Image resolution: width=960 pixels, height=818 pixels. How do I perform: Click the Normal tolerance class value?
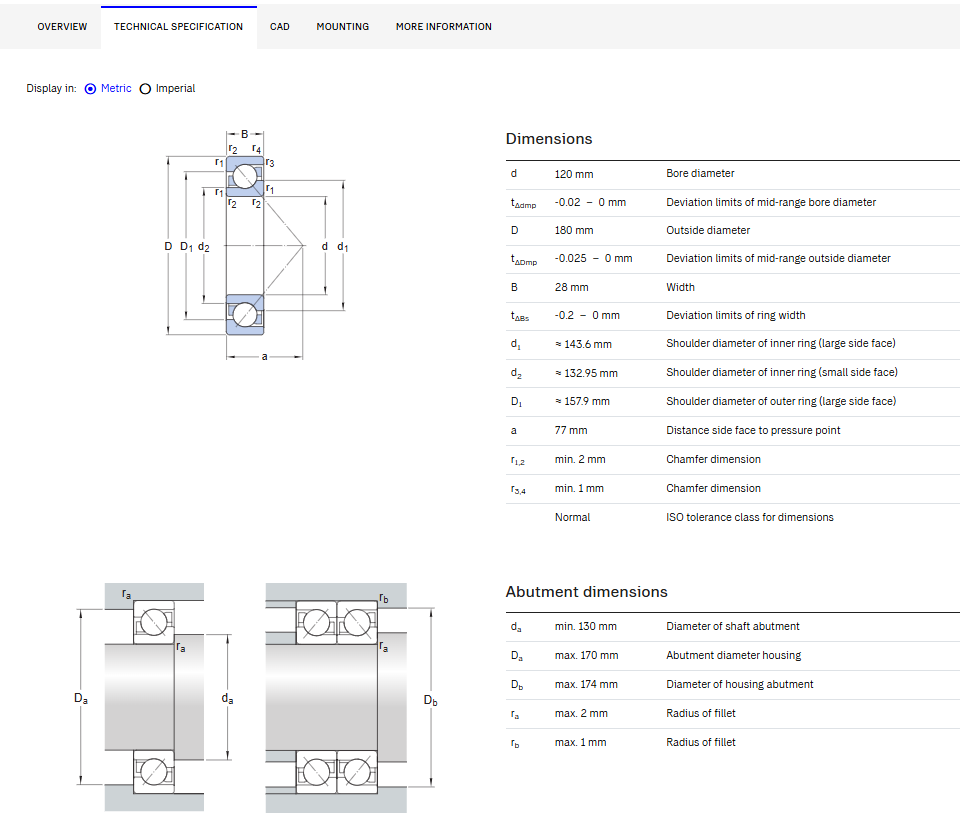point(572,518)
